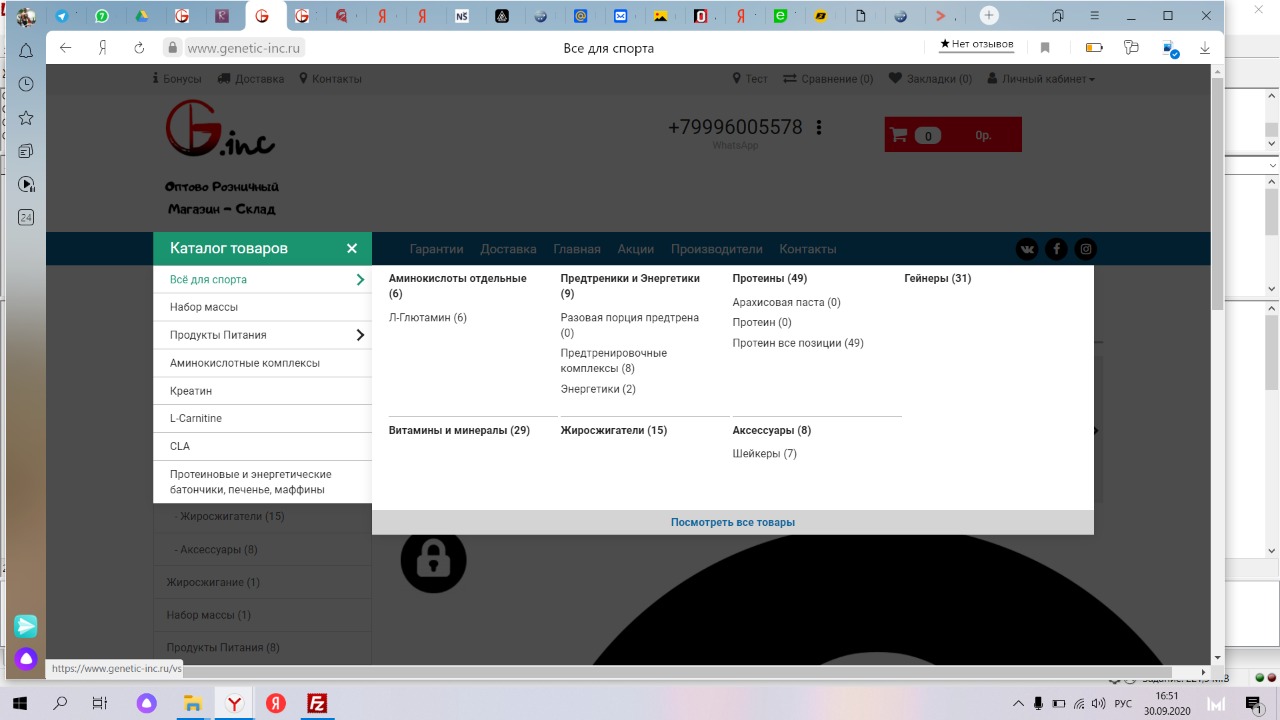Open Протеины (49) category heading

[770, 279]
